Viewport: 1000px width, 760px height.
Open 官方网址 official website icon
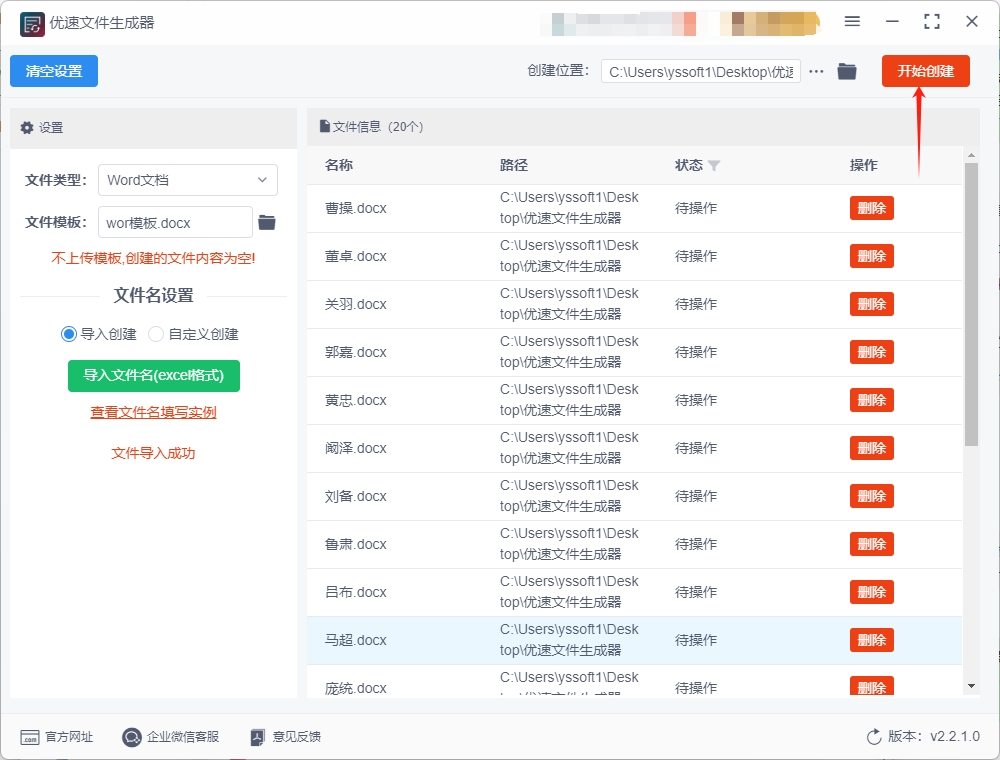coord(30,737)
